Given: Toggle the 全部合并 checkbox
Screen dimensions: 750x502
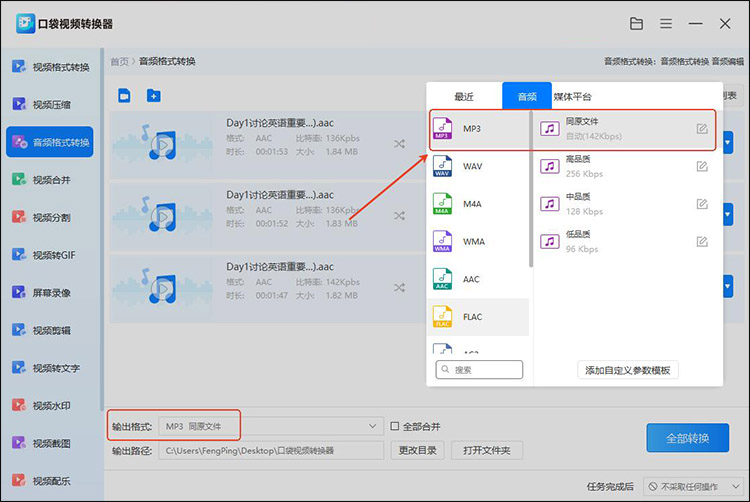Looking at the screenshot, I should [395, 426].
